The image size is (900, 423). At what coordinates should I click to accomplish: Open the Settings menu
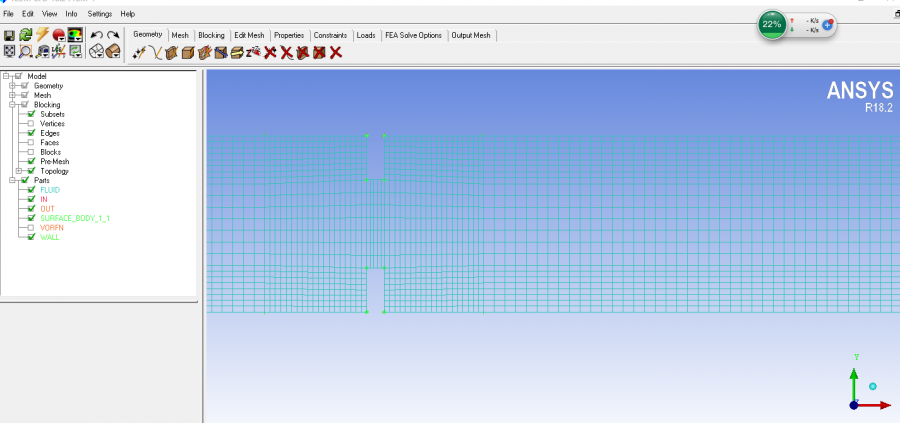(x=100, y=14)
